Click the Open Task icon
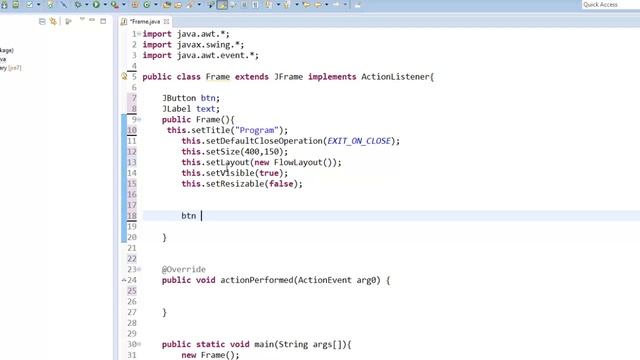The width and height of the screenshot is (640, 360). pyautogui.click(x=178, y=4)
